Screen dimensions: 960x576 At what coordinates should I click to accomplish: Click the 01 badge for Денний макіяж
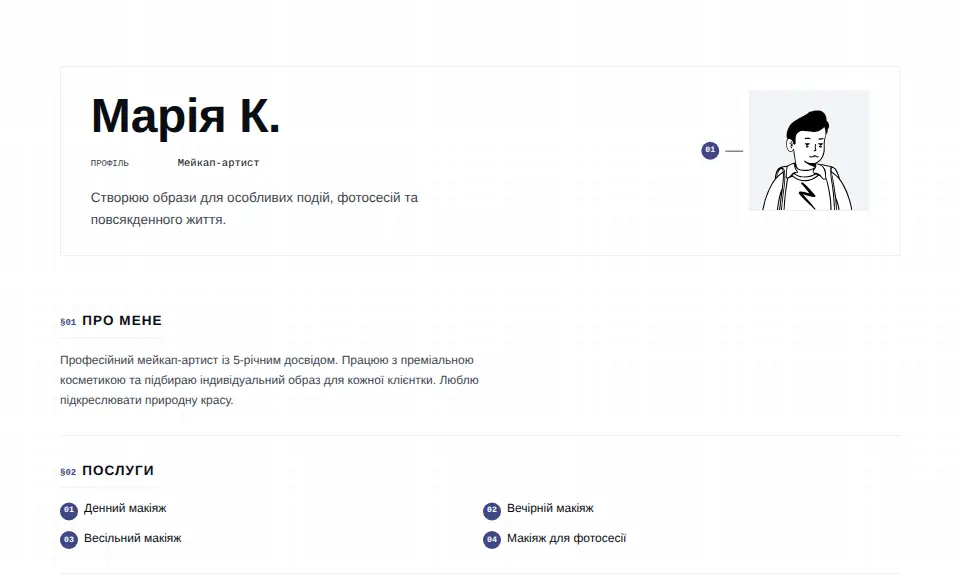click(x=69, y=510)
